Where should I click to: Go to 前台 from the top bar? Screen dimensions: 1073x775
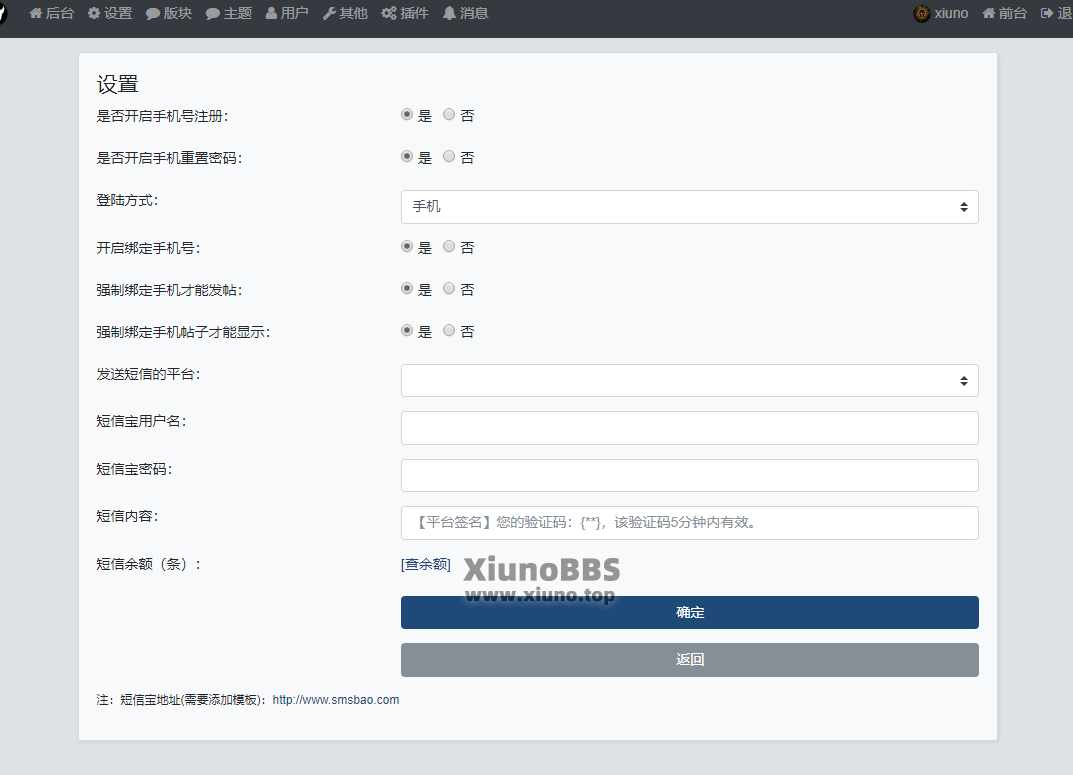point(1005,13)
